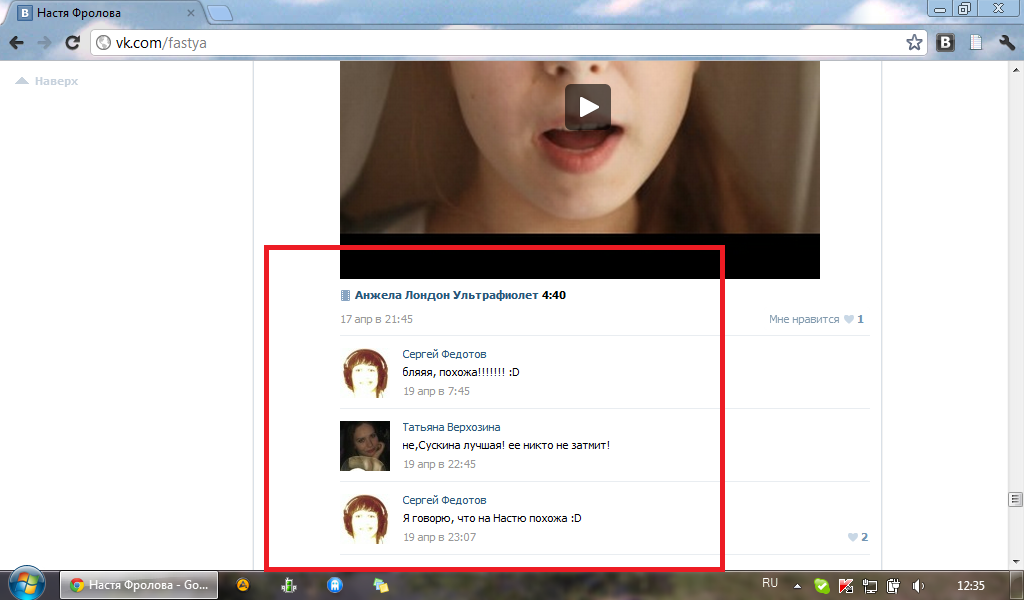
Task: Open Сергей Федотов profile from the last comment
Action: click(444, 500)
